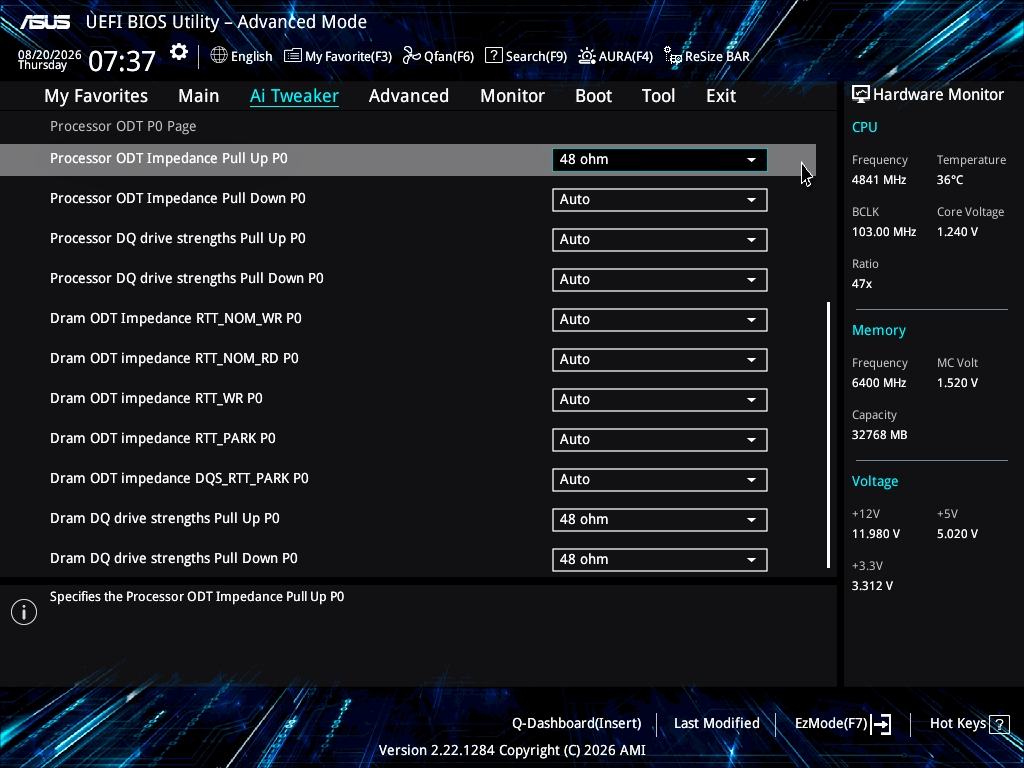
Task: Click the Temperature value 36°C
Action: pyautogui.click(x=950, y=180)
